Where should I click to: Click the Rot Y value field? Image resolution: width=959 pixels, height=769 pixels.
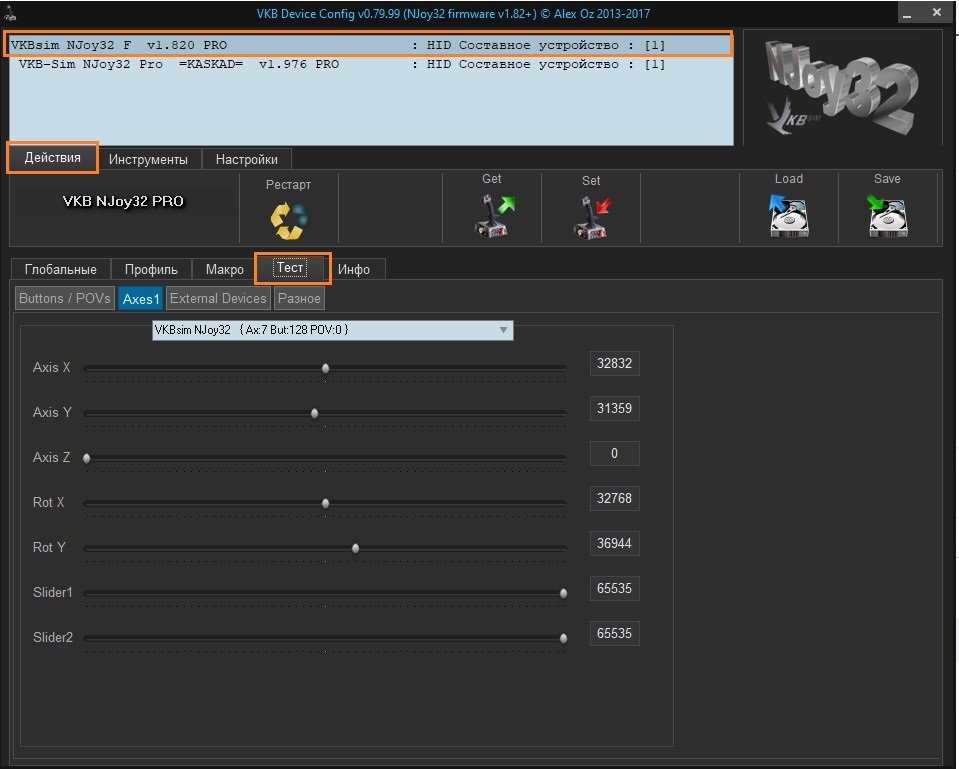point(614,544)
